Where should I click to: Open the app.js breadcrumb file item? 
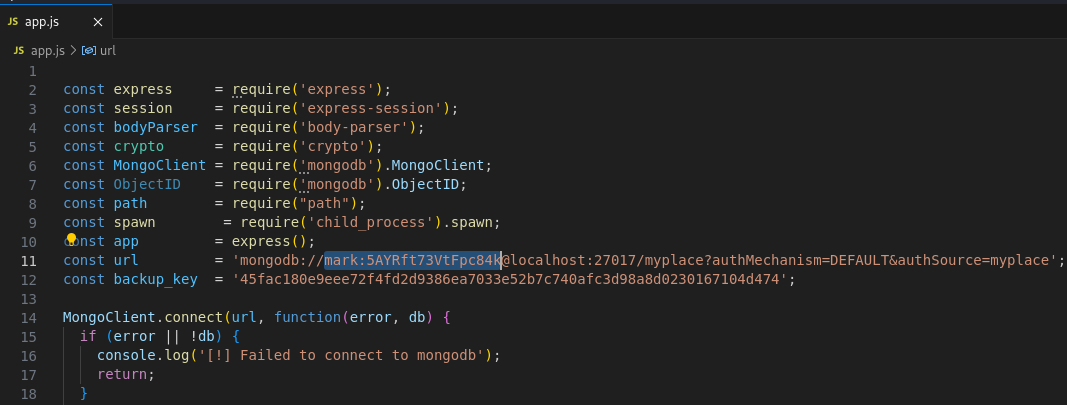(x=47, y=49)
